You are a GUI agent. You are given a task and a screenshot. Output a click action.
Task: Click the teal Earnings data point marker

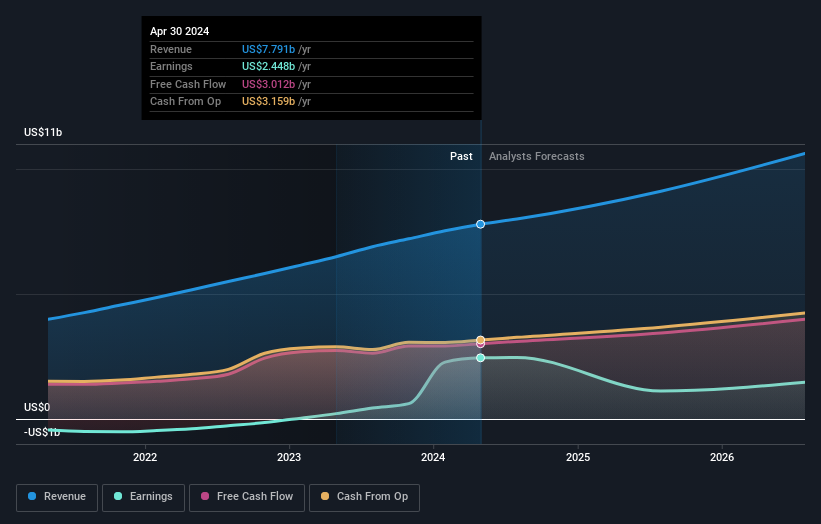[480, 358]
